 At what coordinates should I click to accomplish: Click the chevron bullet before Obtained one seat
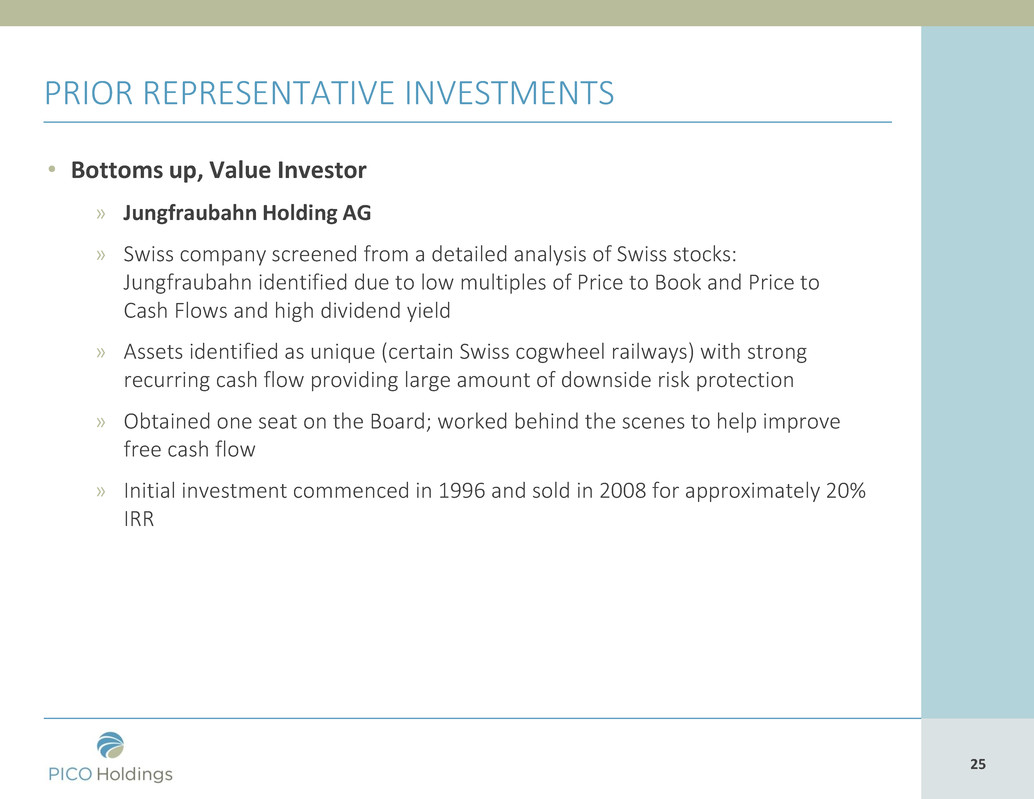coord(100,422)
